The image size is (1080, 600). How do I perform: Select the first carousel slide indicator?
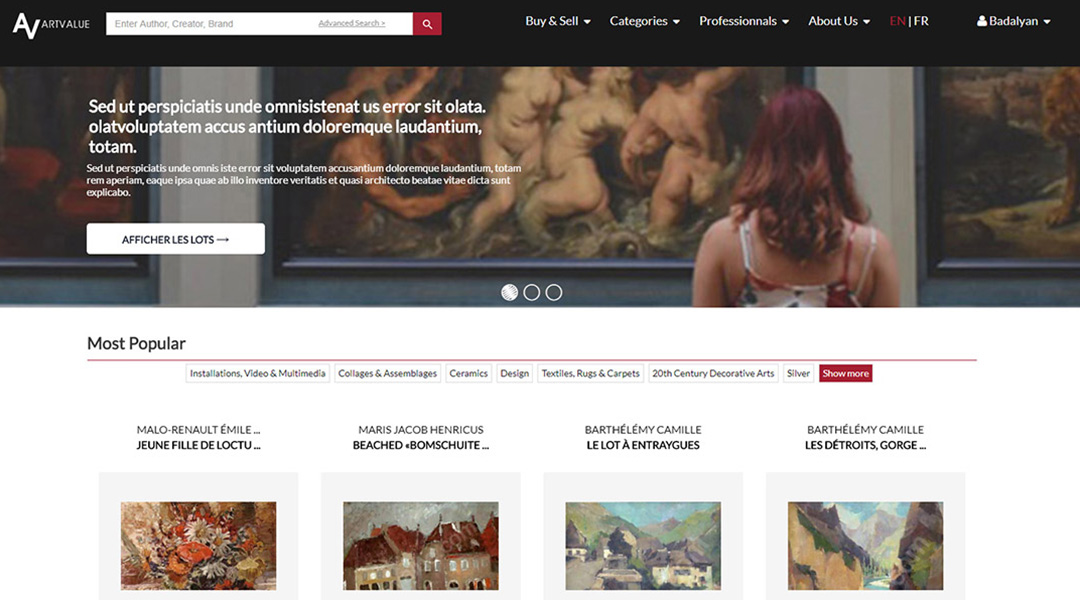tap(510, 292)
